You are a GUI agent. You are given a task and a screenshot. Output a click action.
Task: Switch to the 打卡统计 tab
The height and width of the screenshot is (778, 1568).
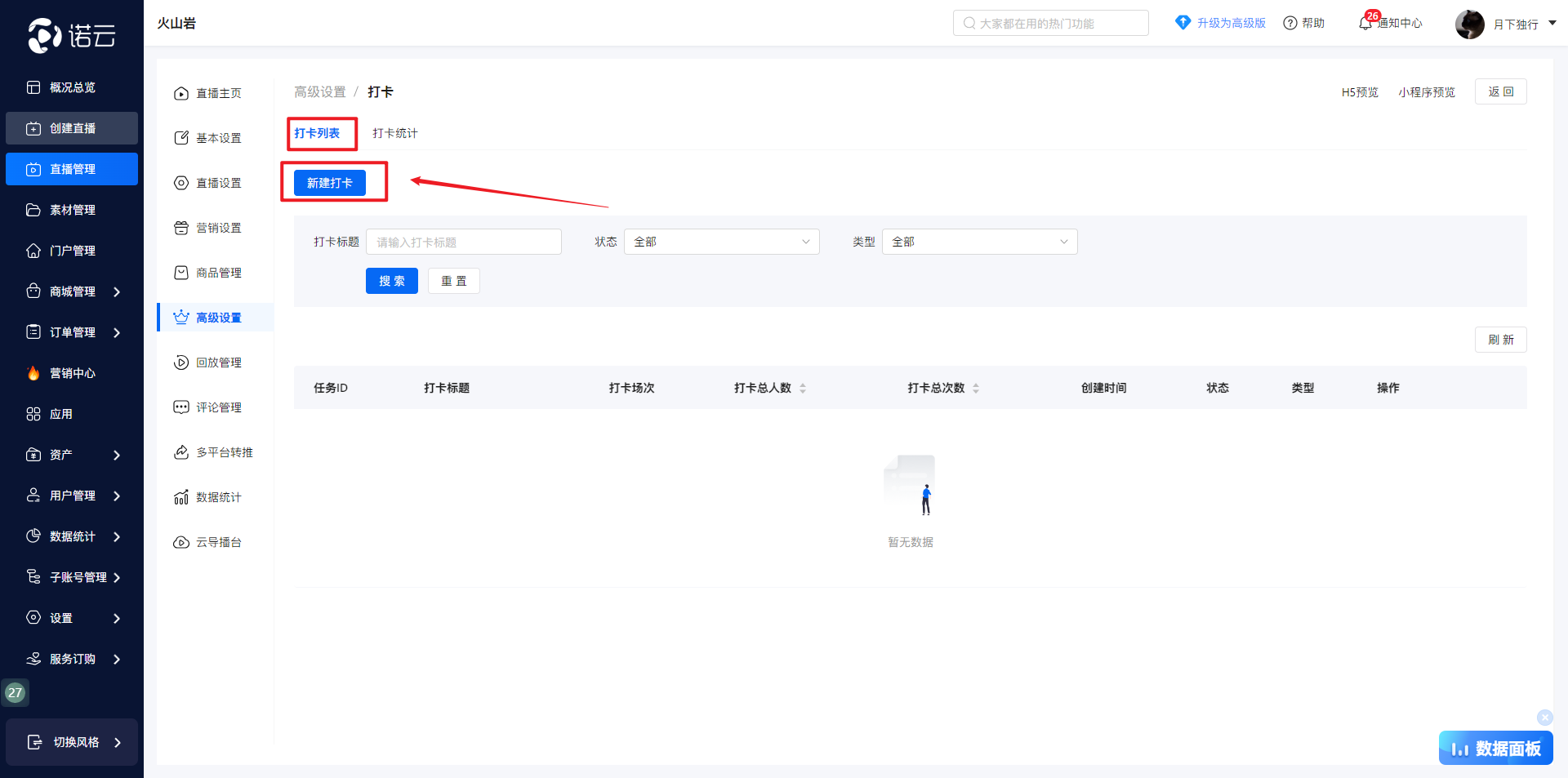(x=395, y=133)
